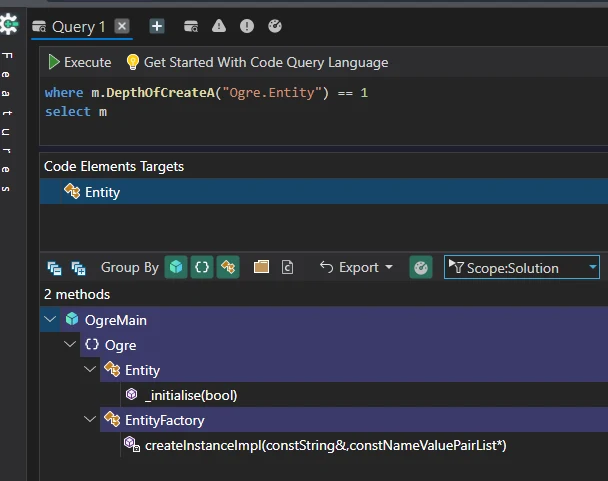Image resolution: width=608 pixels, height=481 pixels.
Task: Open Get Started With Code Query Language
Action: (266, 62)
